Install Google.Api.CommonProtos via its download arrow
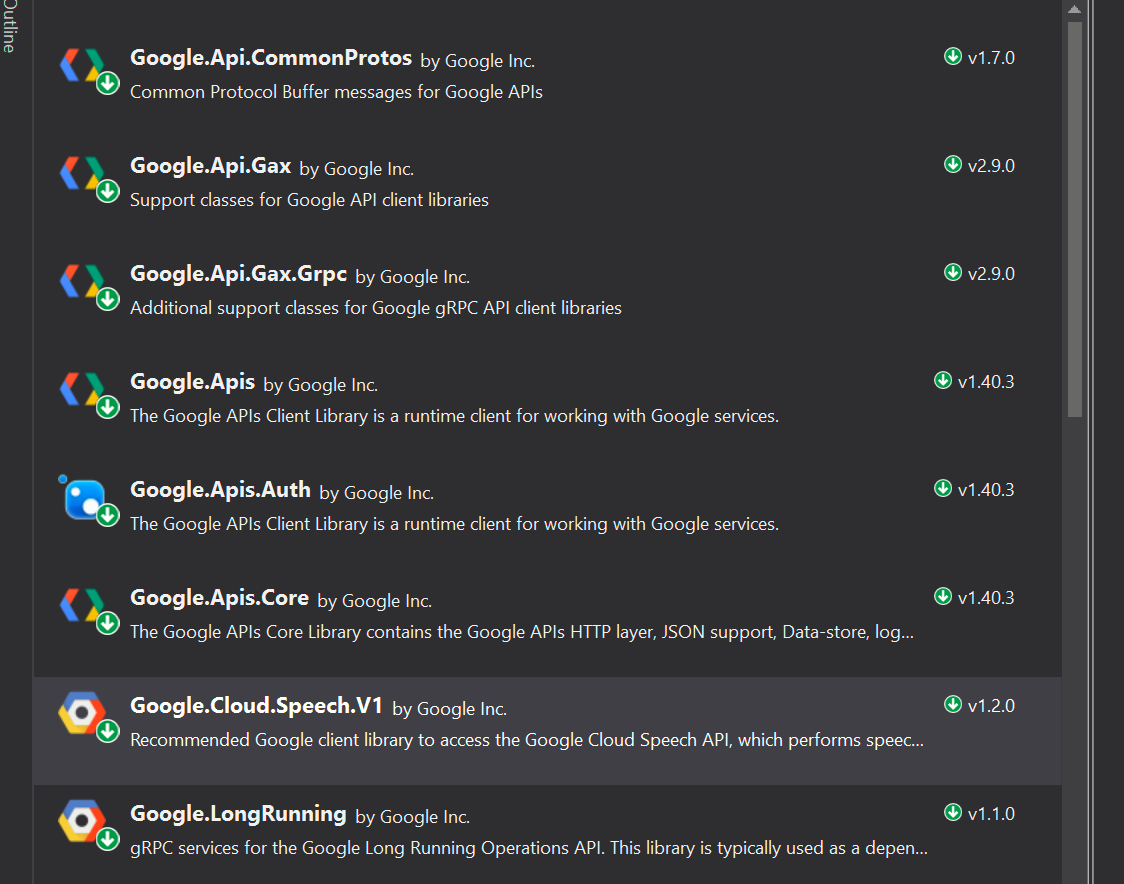Viewport: 1124px width, 884px height. coord(952,57)
